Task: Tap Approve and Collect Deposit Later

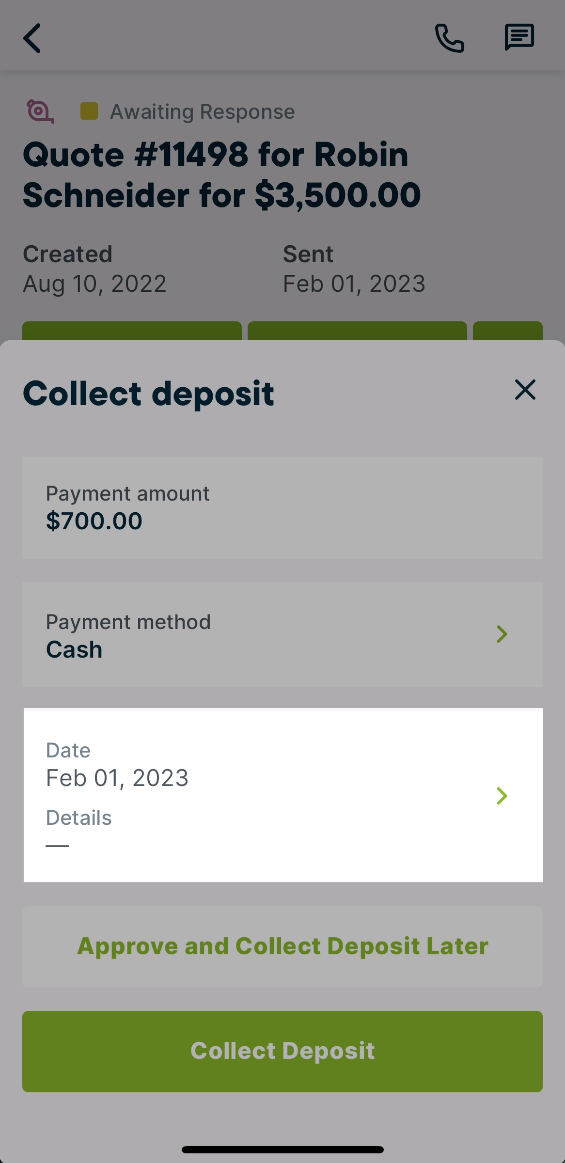Action: [282, 946]
